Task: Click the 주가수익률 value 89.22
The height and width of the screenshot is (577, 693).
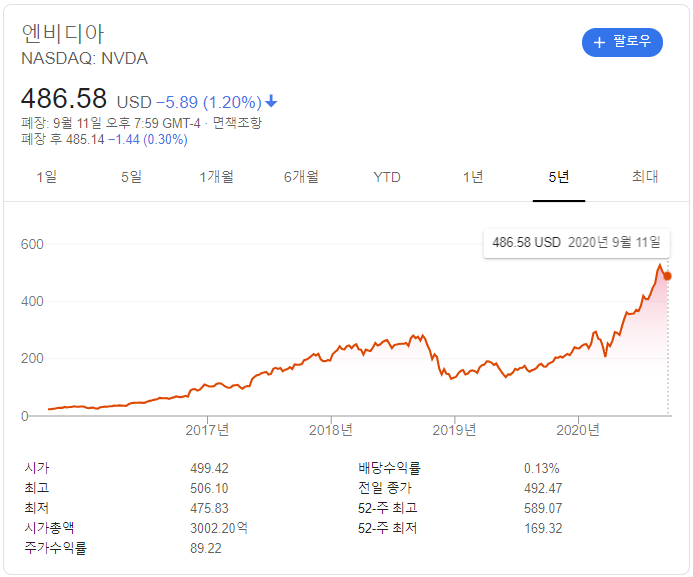Action: [x=206, y=548]
